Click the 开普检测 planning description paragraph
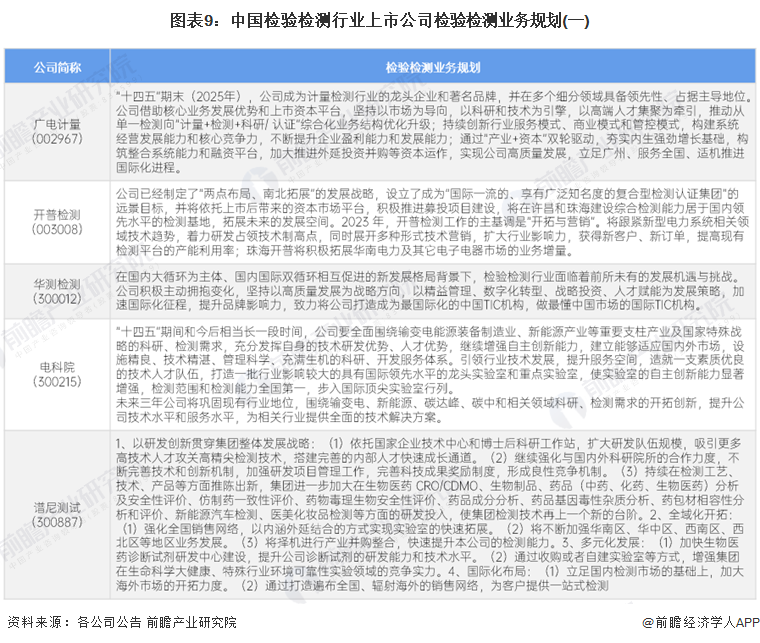760x643 pixels. pos(431,222)
